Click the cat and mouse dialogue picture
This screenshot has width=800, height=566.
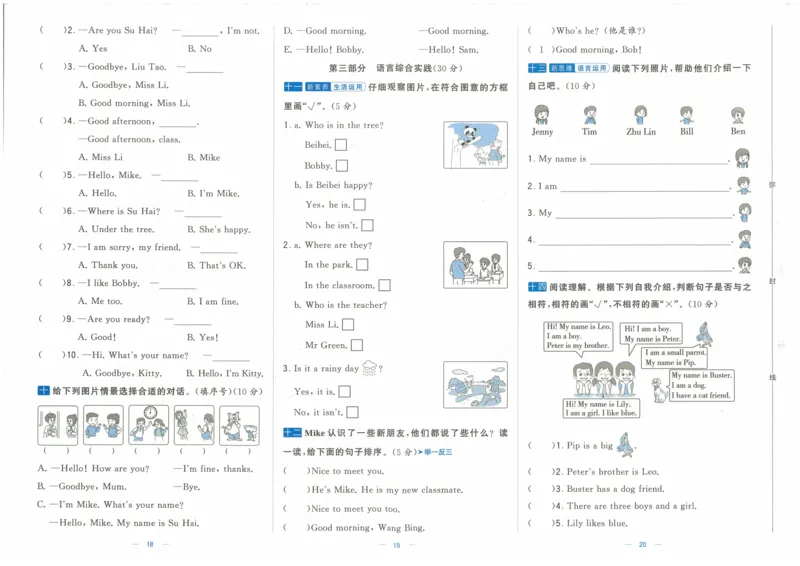coord(239,425)
